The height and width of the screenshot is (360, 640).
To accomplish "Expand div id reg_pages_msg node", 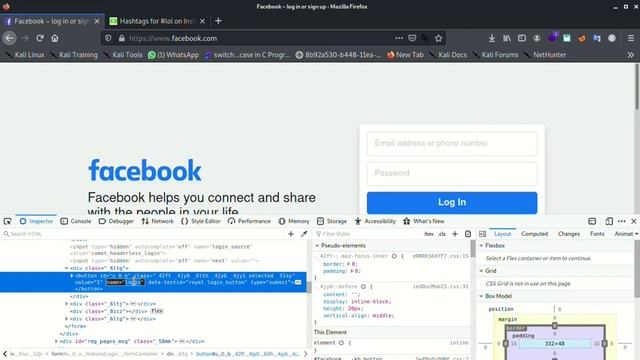I will point(56,341).
